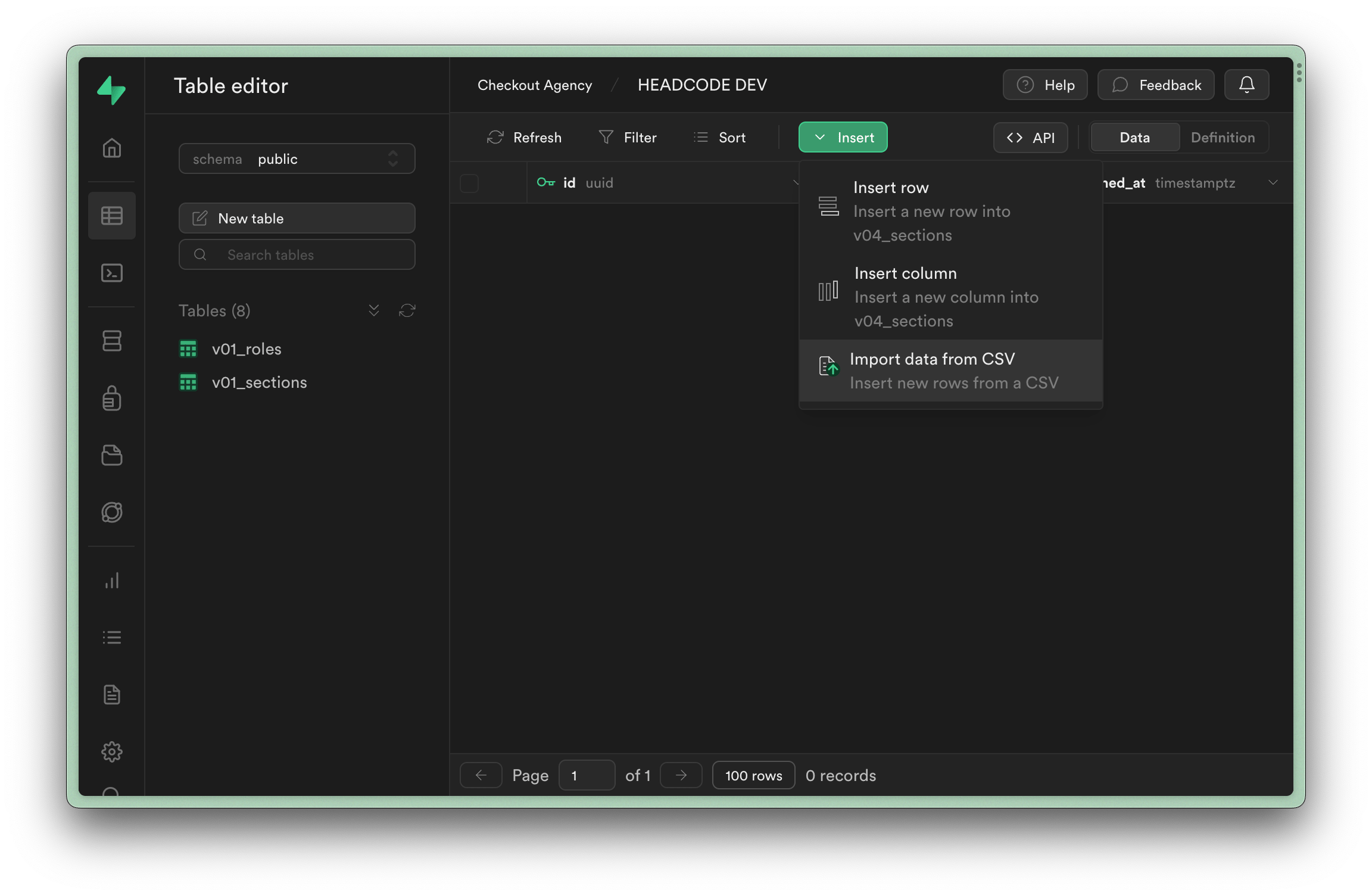This screenshot has width=1372, height=896.
Task: Click the Search tables field
Action: coord(297,255)
